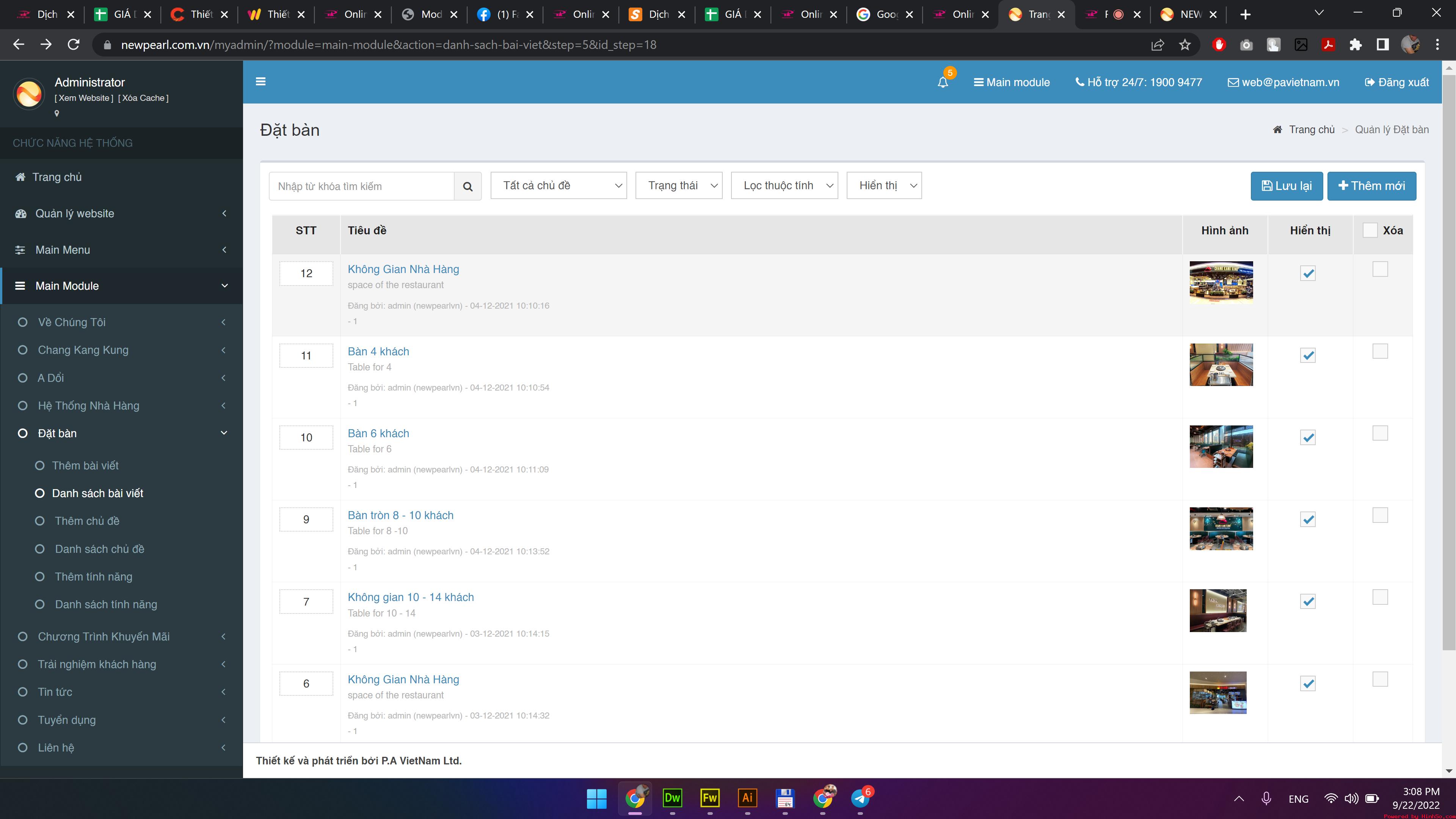Click Trang chủ in the breadcrumb
1456x819 pixels.
[x=1311, y=129]
